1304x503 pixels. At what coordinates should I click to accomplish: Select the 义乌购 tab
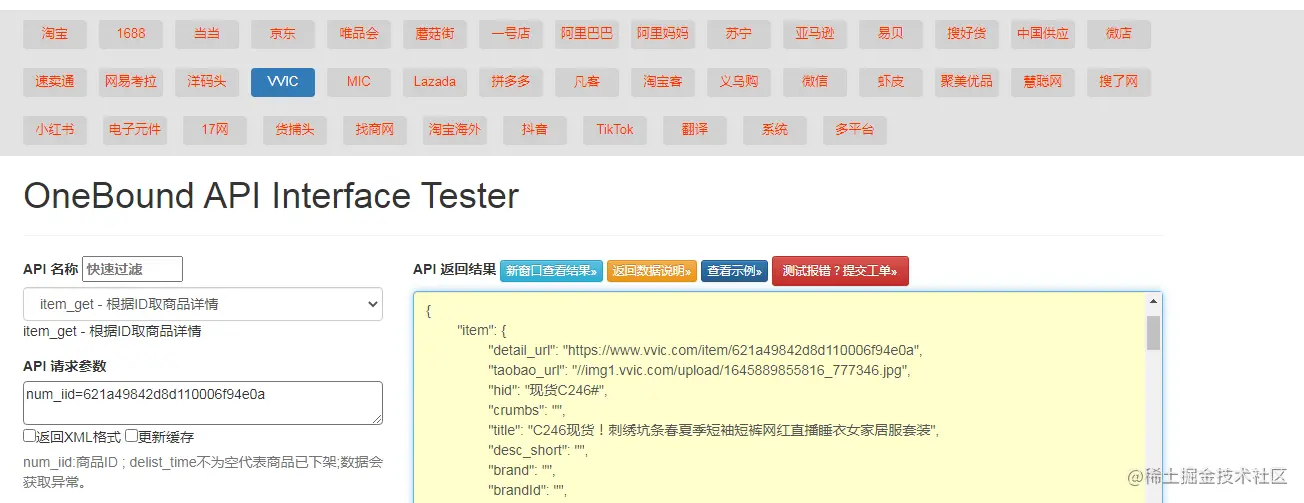pyautogui.click(x=739, y=82)
